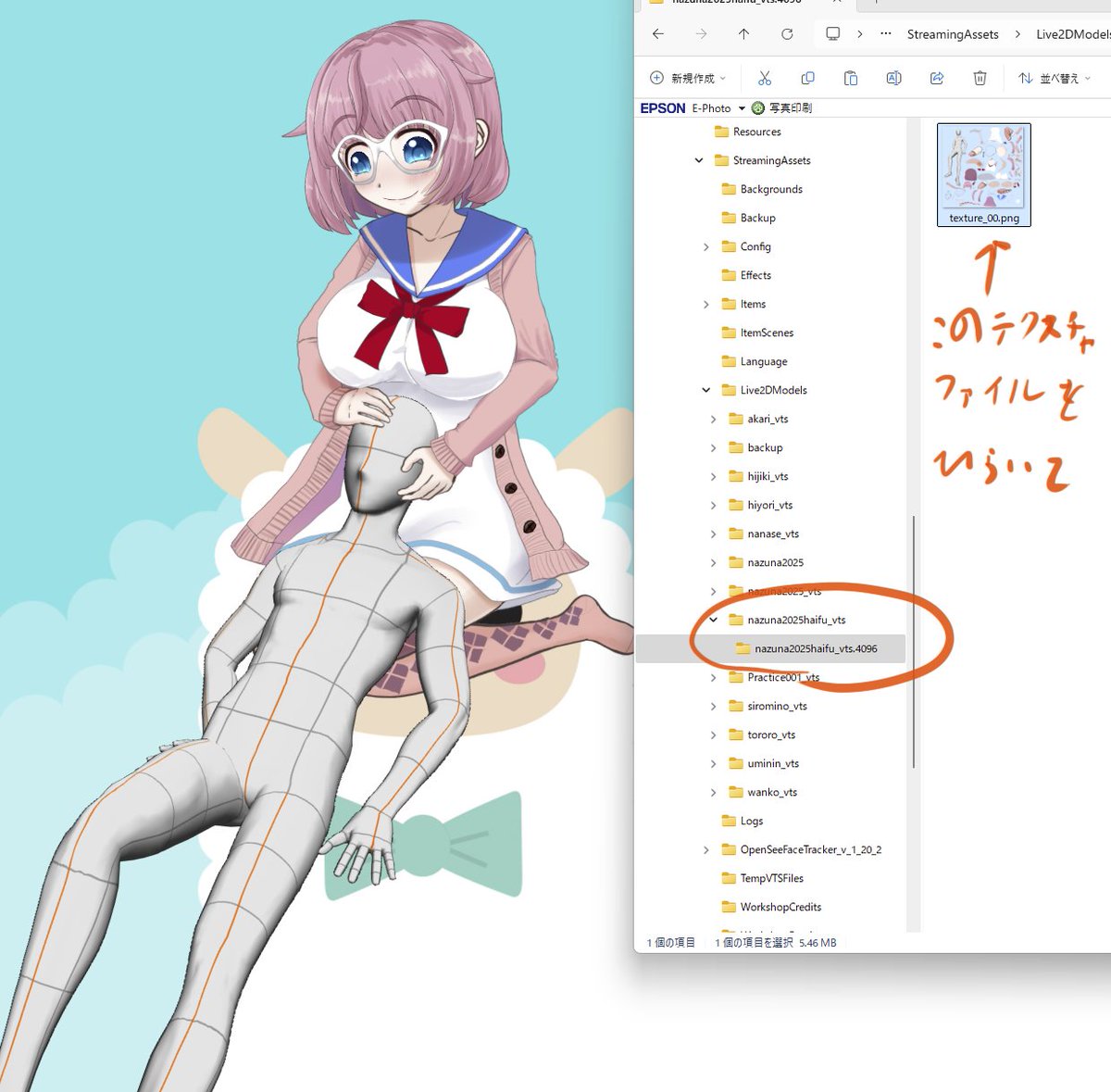Screen dimensions: 1111x1092
Task: Select the tororo_vts folder
Action: click(x=762, y=734)
